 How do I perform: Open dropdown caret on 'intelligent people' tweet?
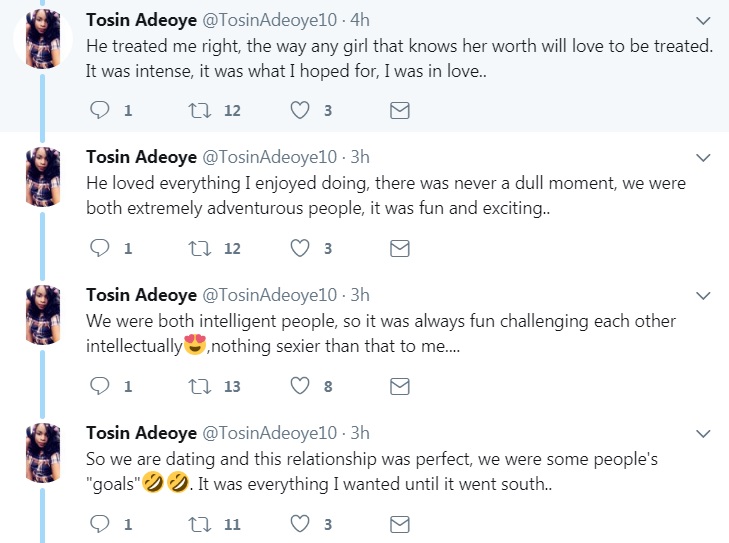click(x=703, y=296)
